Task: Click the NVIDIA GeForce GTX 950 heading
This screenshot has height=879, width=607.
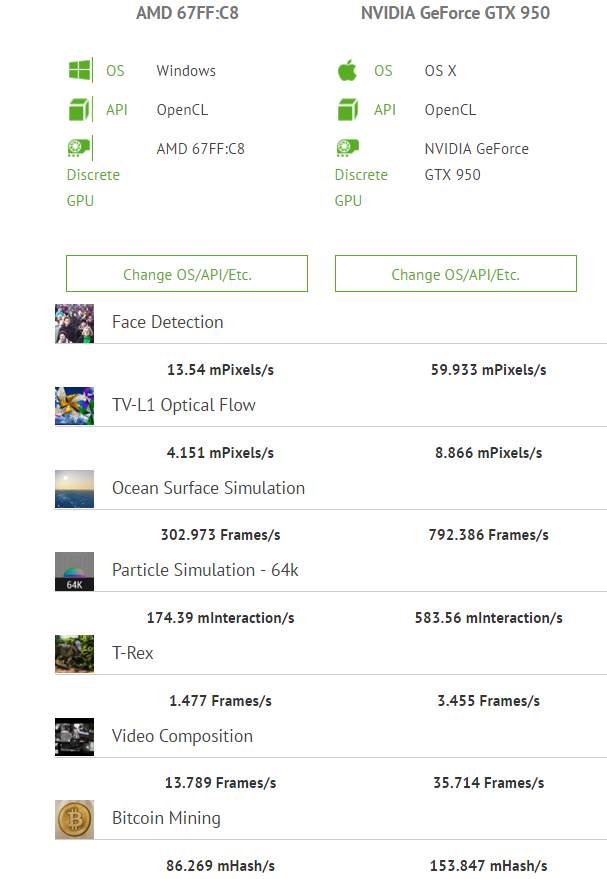Action: pos(455,14)
